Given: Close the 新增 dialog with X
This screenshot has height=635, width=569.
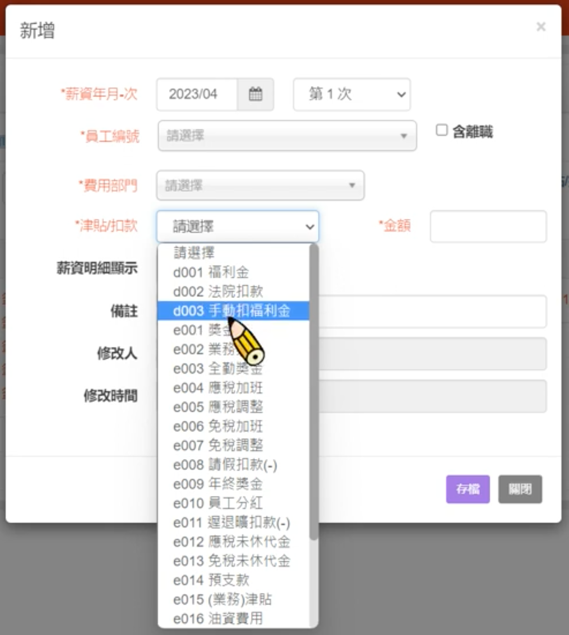Looking at the screenshot, I should [x=541, y=27].
